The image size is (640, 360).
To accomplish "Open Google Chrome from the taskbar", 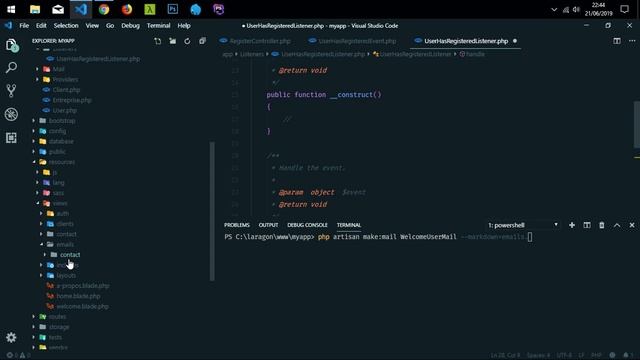I will (x=104, y=9).
